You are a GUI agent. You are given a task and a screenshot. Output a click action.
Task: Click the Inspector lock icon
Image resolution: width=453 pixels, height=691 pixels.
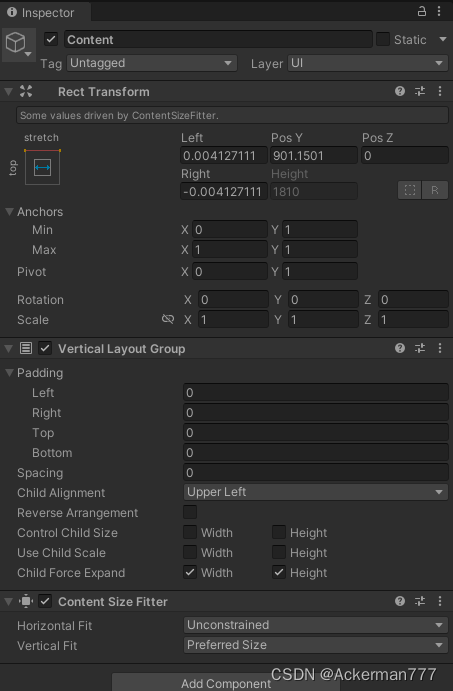422,11
